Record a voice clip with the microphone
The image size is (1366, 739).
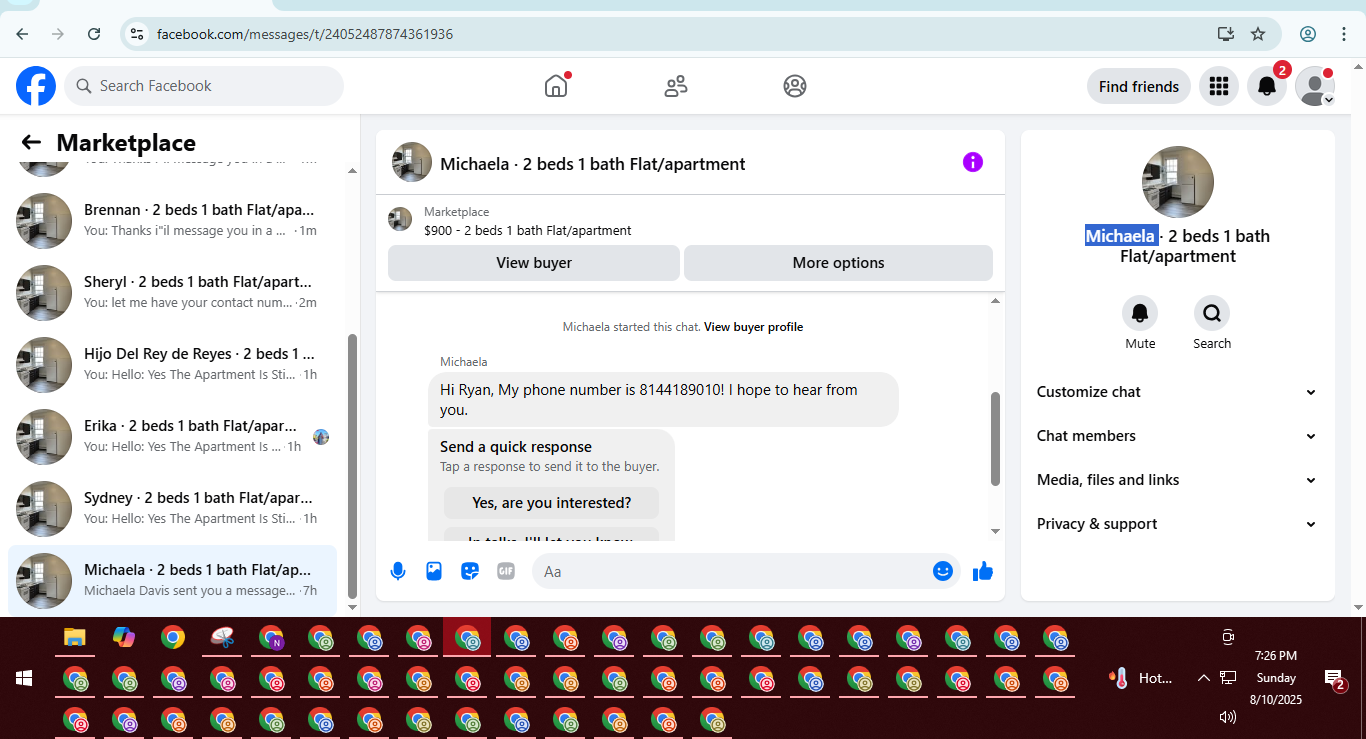[x=398, y=571]
